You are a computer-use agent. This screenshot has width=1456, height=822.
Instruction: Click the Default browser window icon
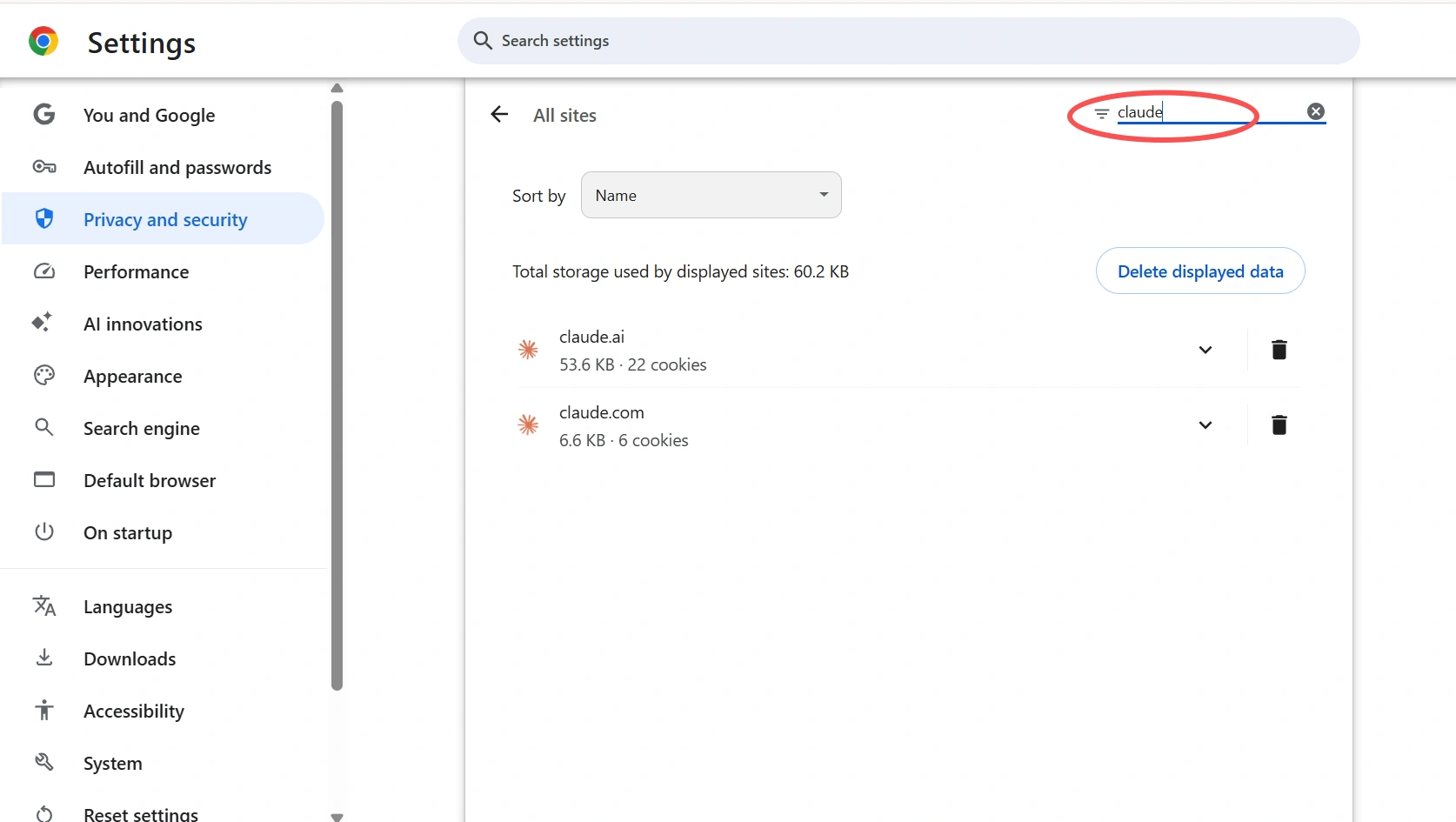point(44,479)
